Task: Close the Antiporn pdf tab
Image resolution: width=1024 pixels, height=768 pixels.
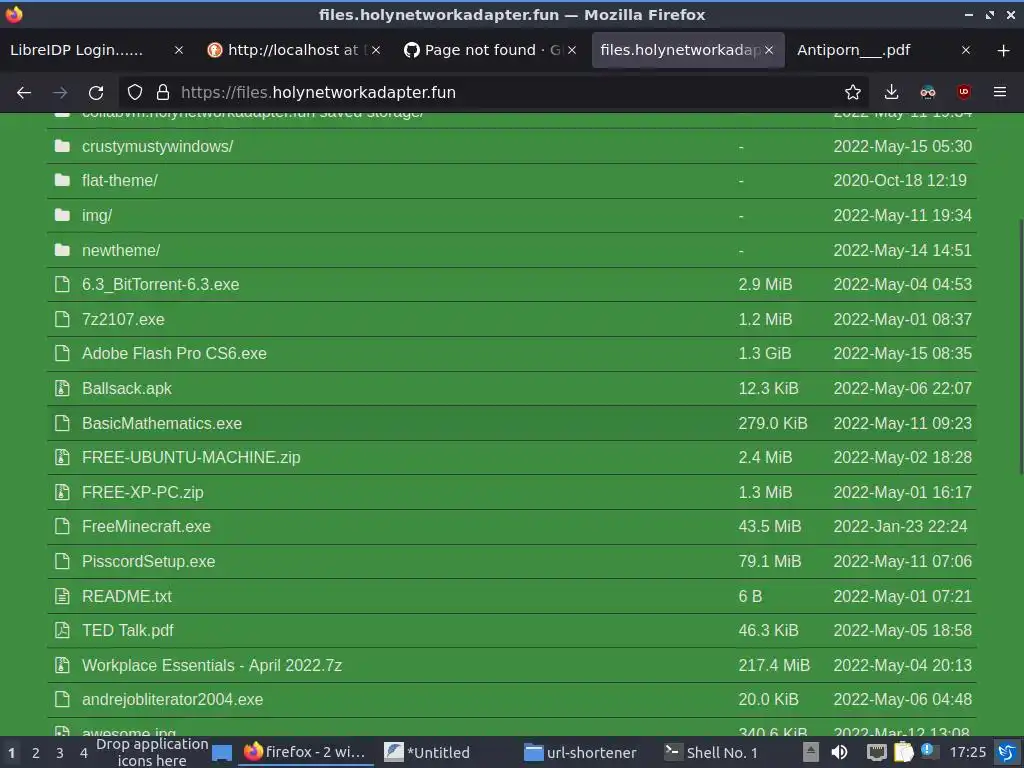Action: tap(966, 50)
